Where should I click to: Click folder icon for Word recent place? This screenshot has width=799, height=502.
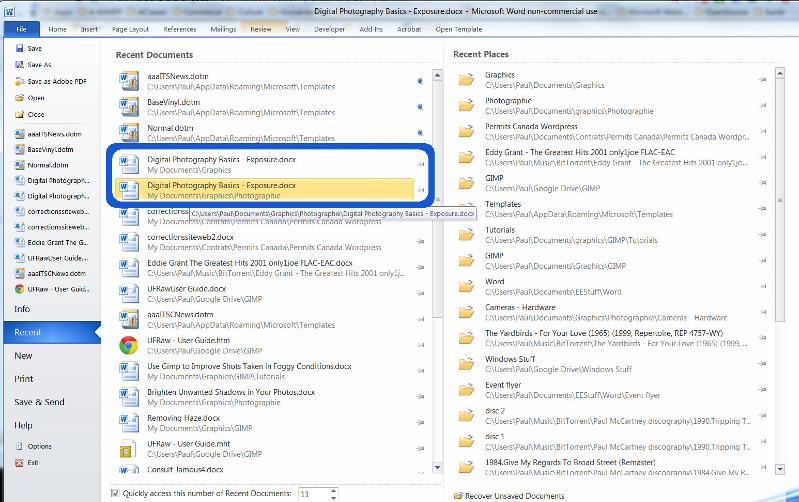[x=466, y=286]
